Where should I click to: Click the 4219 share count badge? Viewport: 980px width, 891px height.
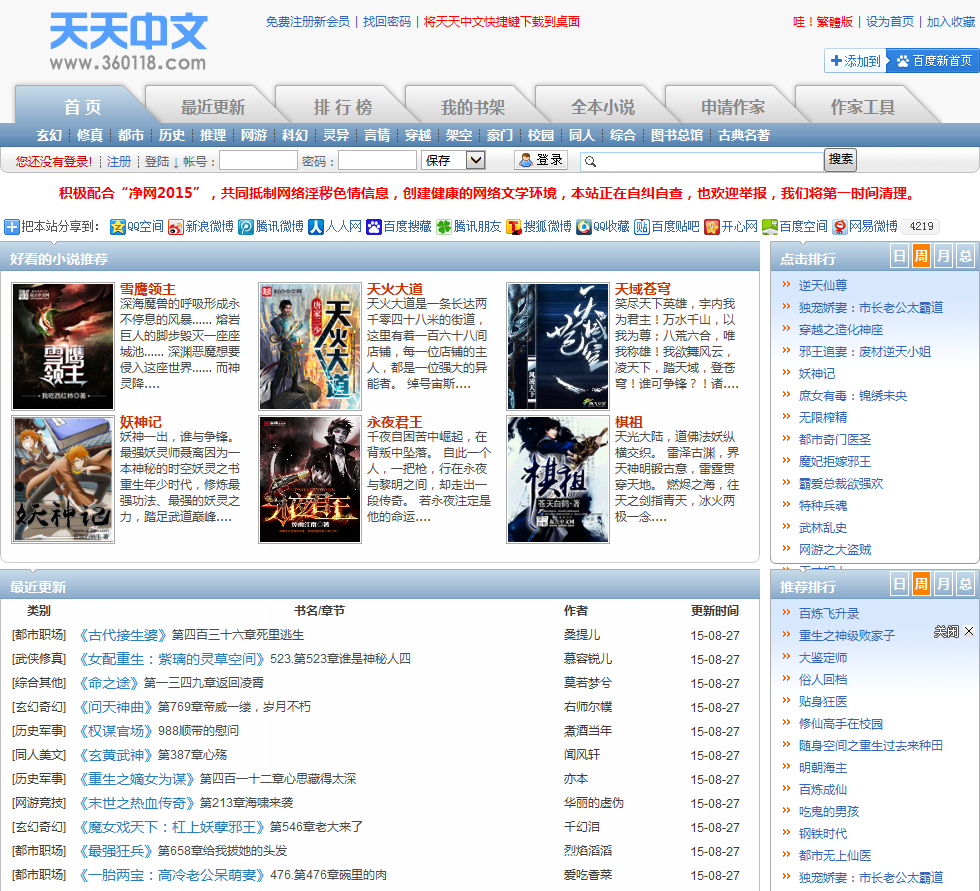921,226
